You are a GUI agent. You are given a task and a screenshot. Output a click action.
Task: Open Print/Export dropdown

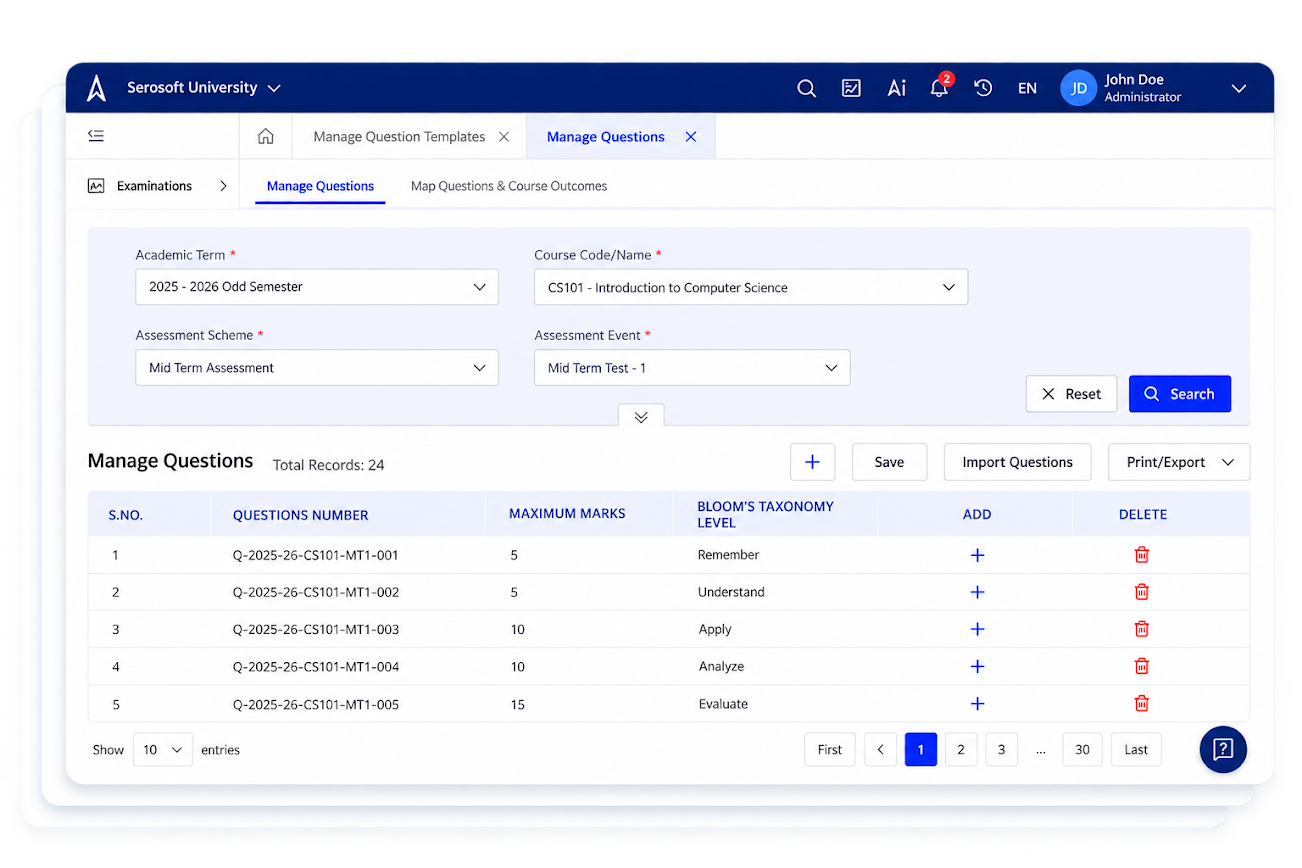(1179, 462)
